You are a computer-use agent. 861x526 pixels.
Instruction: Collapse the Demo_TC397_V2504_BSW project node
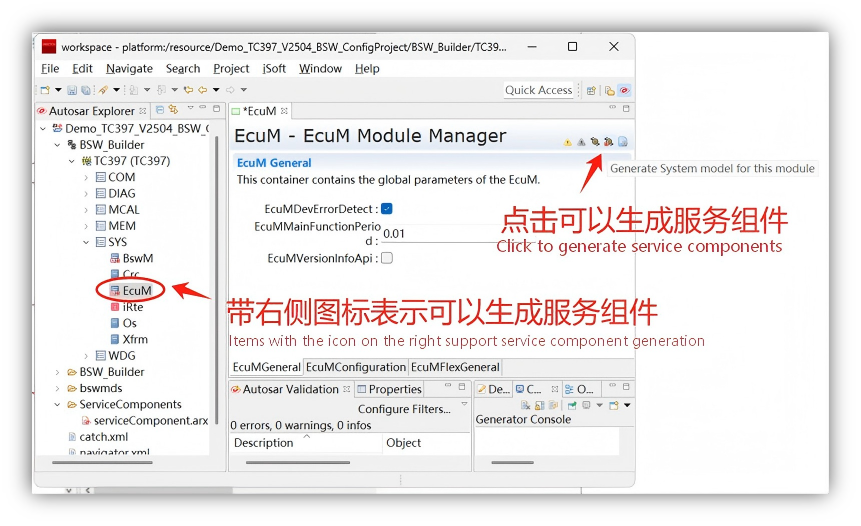point(43,128)
